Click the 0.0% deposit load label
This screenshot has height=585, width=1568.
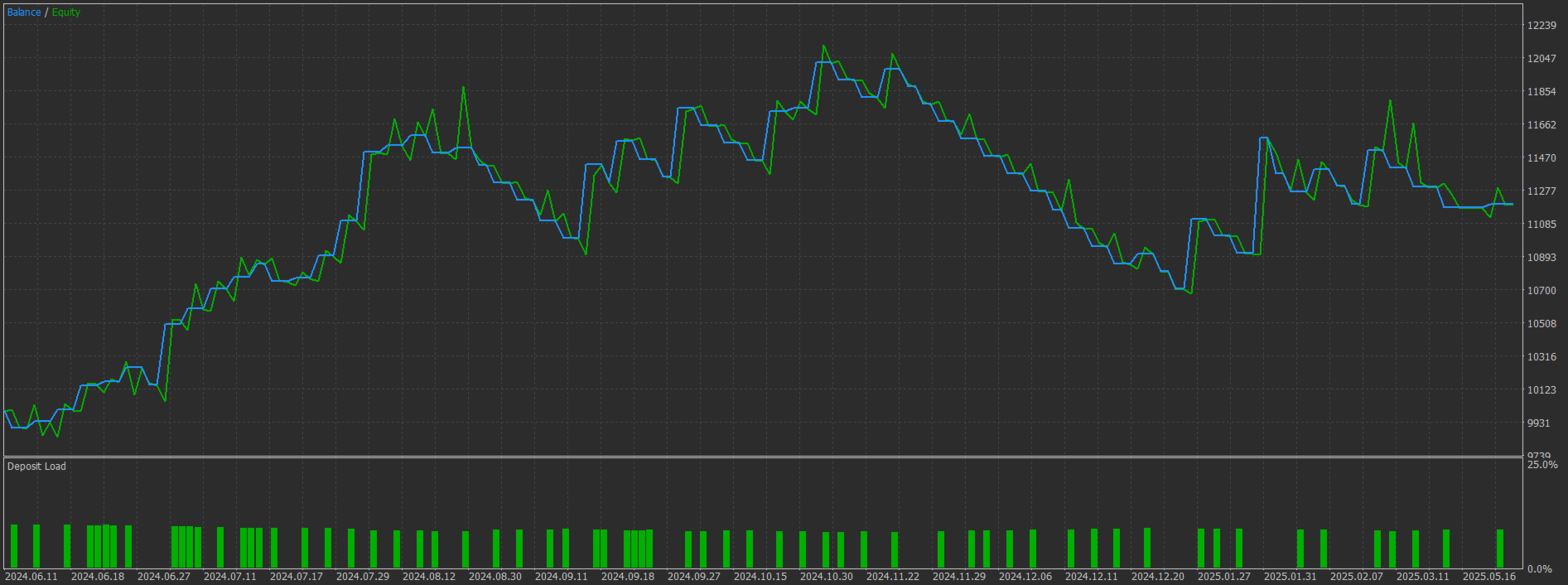[1540, 569]
